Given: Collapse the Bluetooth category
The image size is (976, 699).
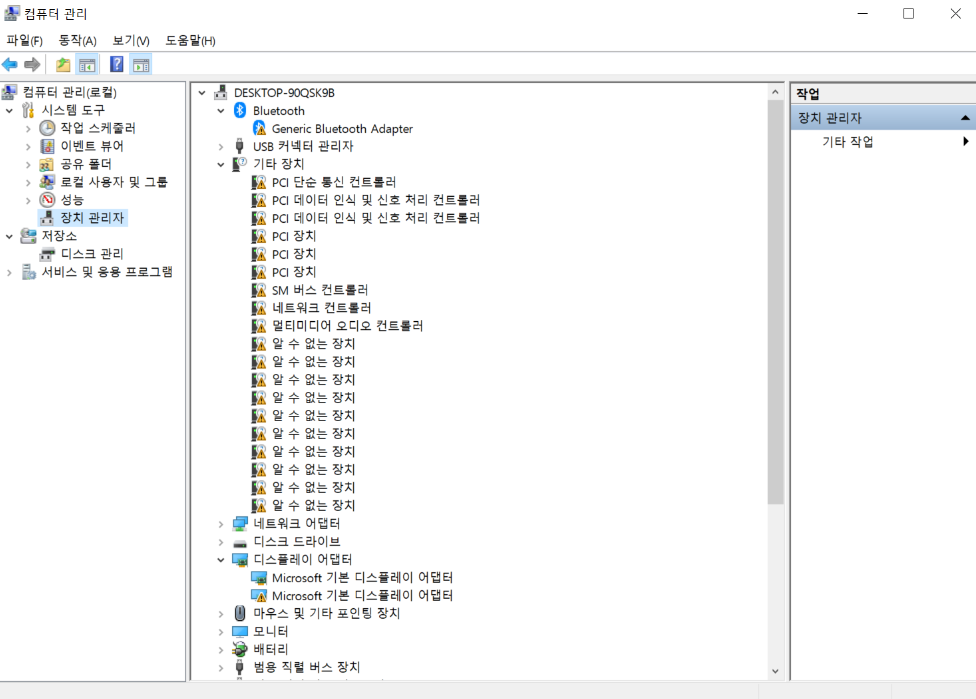Looking at the screenshot, I should 221,111.
